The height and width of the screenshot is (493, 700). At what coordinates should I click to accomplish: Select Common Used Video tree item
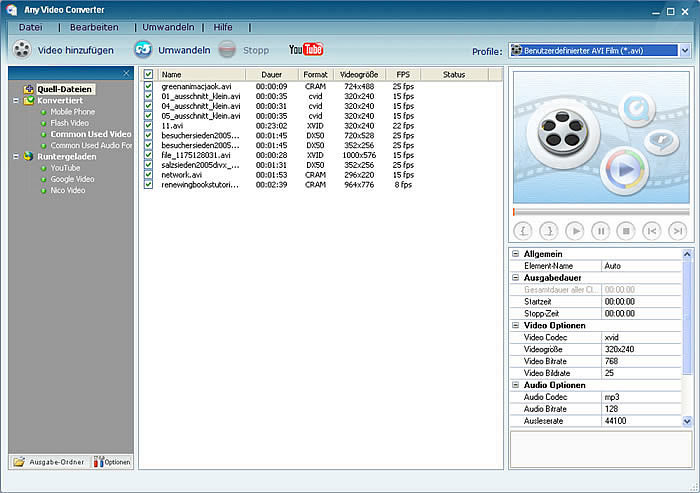[x=91, y=134]
